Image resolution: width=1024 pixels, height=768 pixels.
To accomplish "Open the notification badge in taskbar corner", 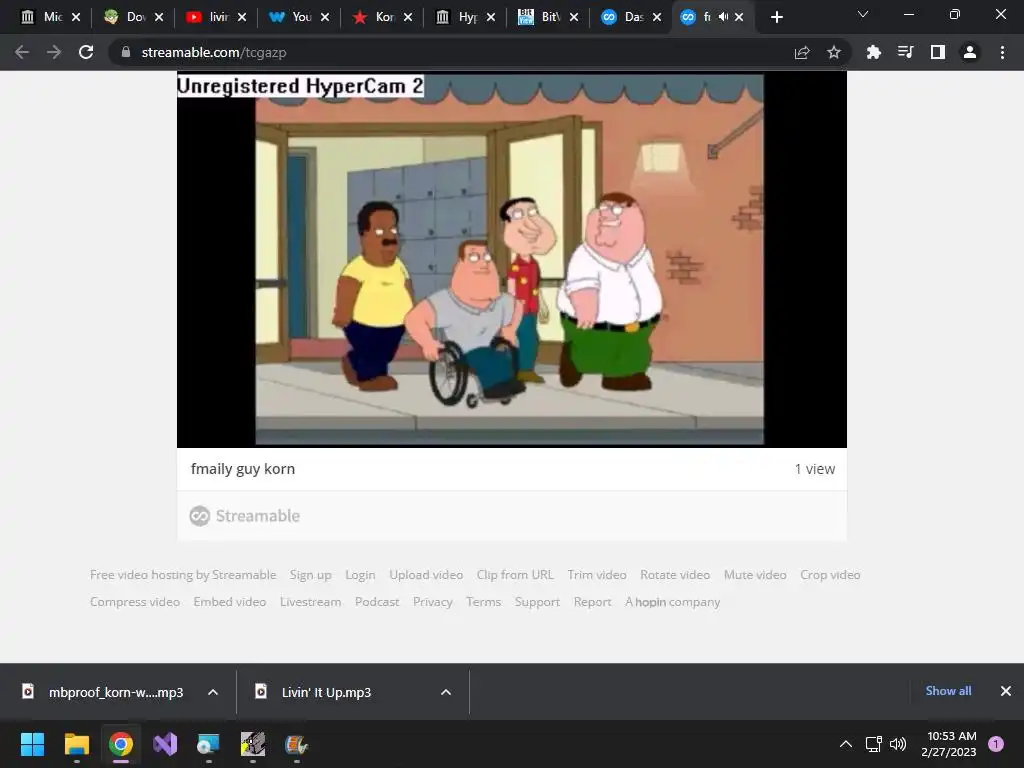I will (996, 744).
